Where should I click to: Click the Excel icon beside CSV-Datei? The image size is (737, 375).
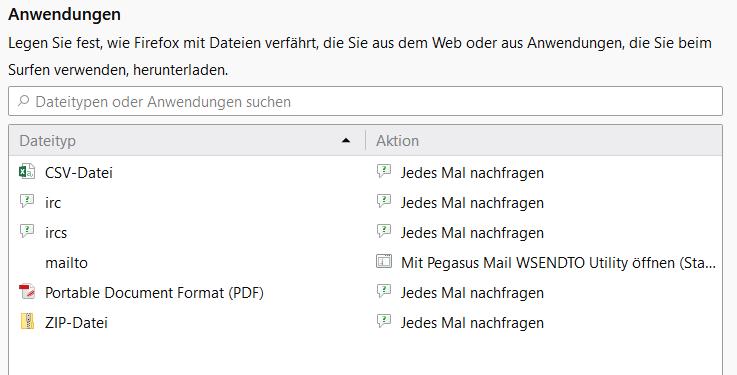pos(27,172)
